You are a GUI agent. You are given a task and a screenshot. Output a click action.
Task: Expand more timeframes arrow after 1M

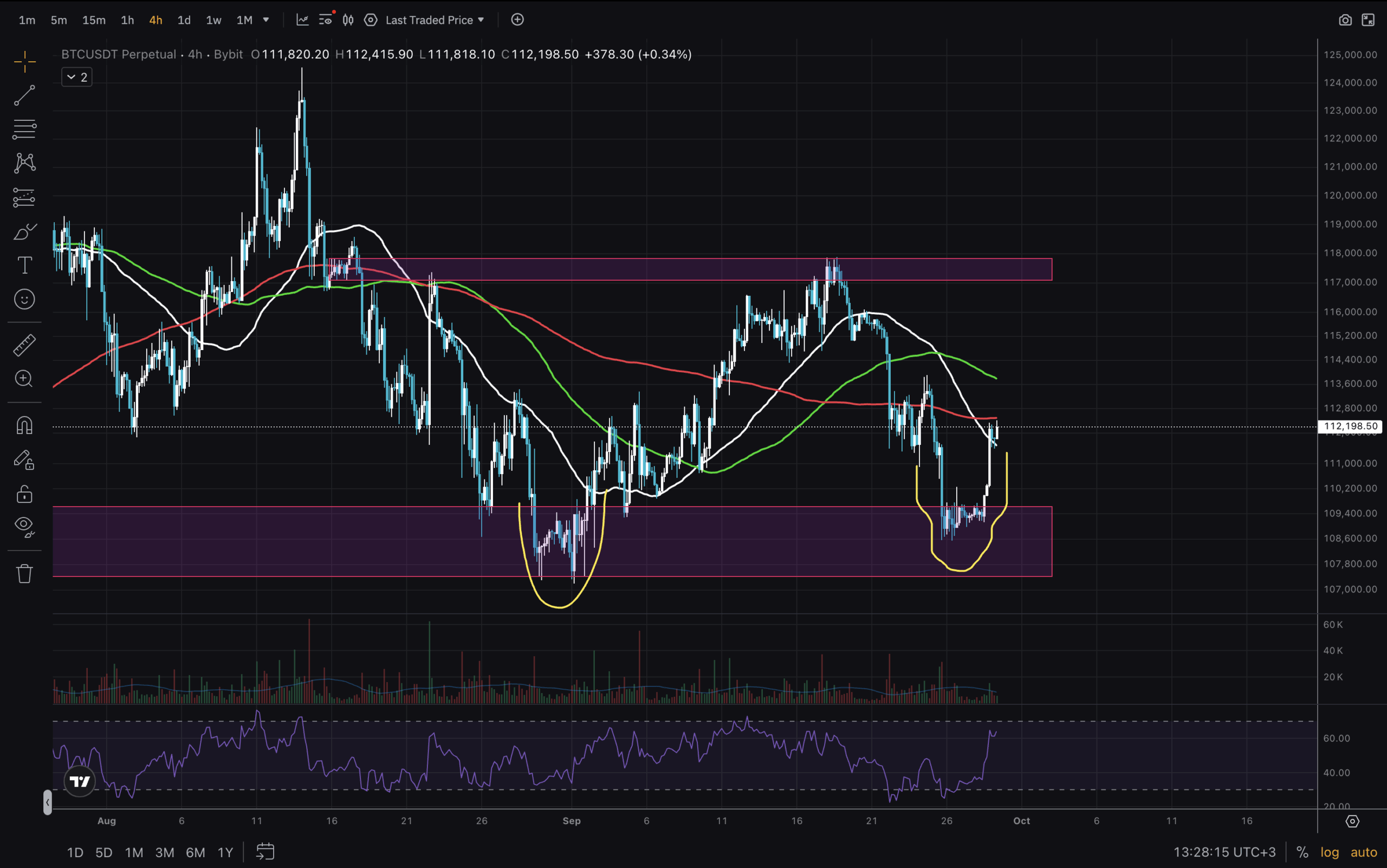point(266,20)
